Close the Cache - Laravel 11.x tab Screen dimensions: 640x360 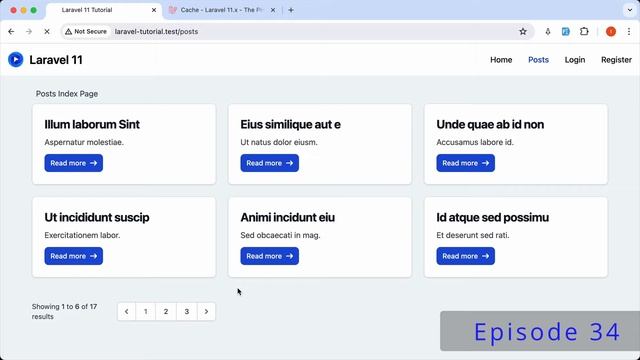pos(273,10)
